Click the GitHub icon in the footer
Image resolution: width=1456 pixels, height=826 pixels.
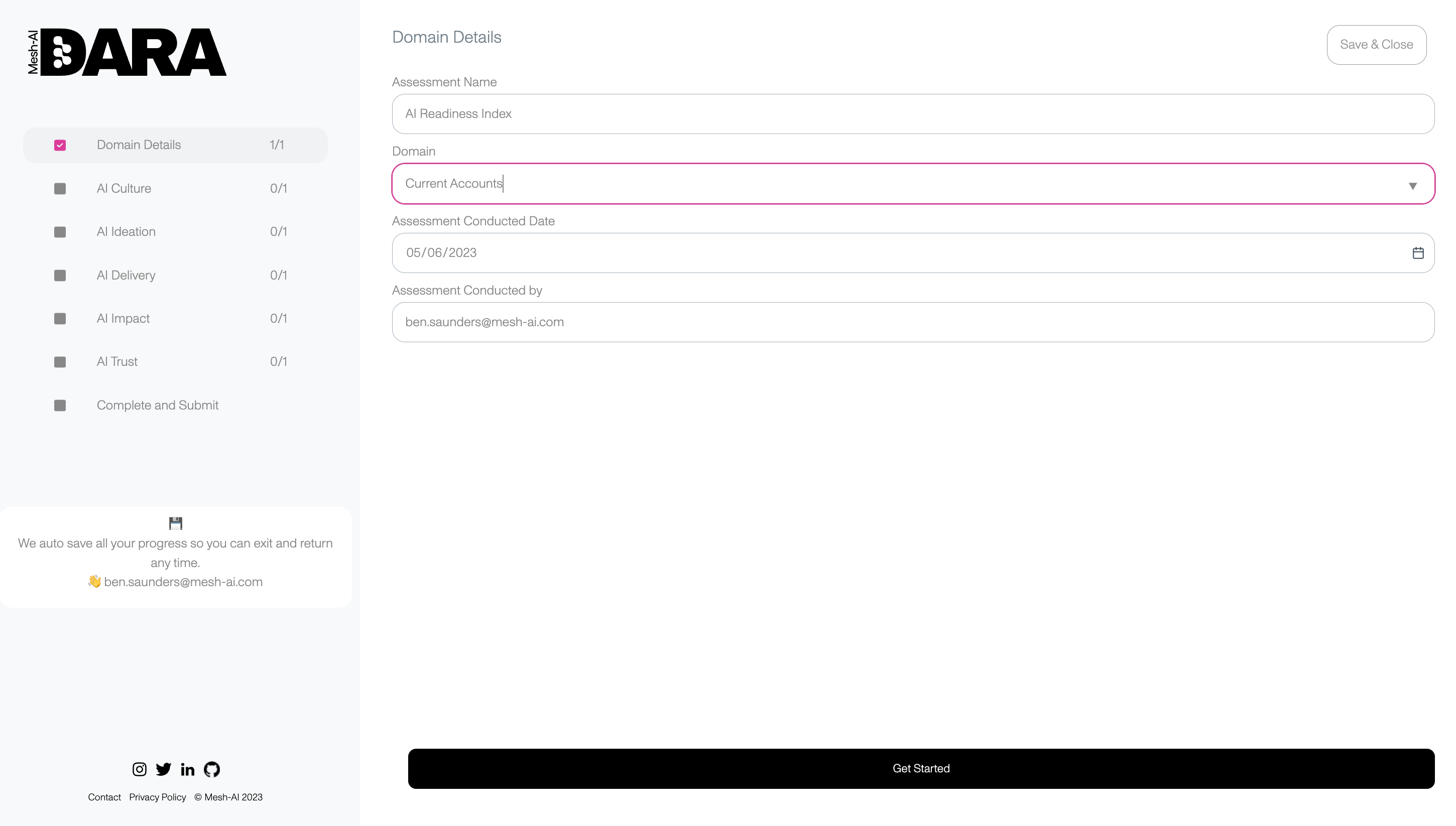(212, 769)
